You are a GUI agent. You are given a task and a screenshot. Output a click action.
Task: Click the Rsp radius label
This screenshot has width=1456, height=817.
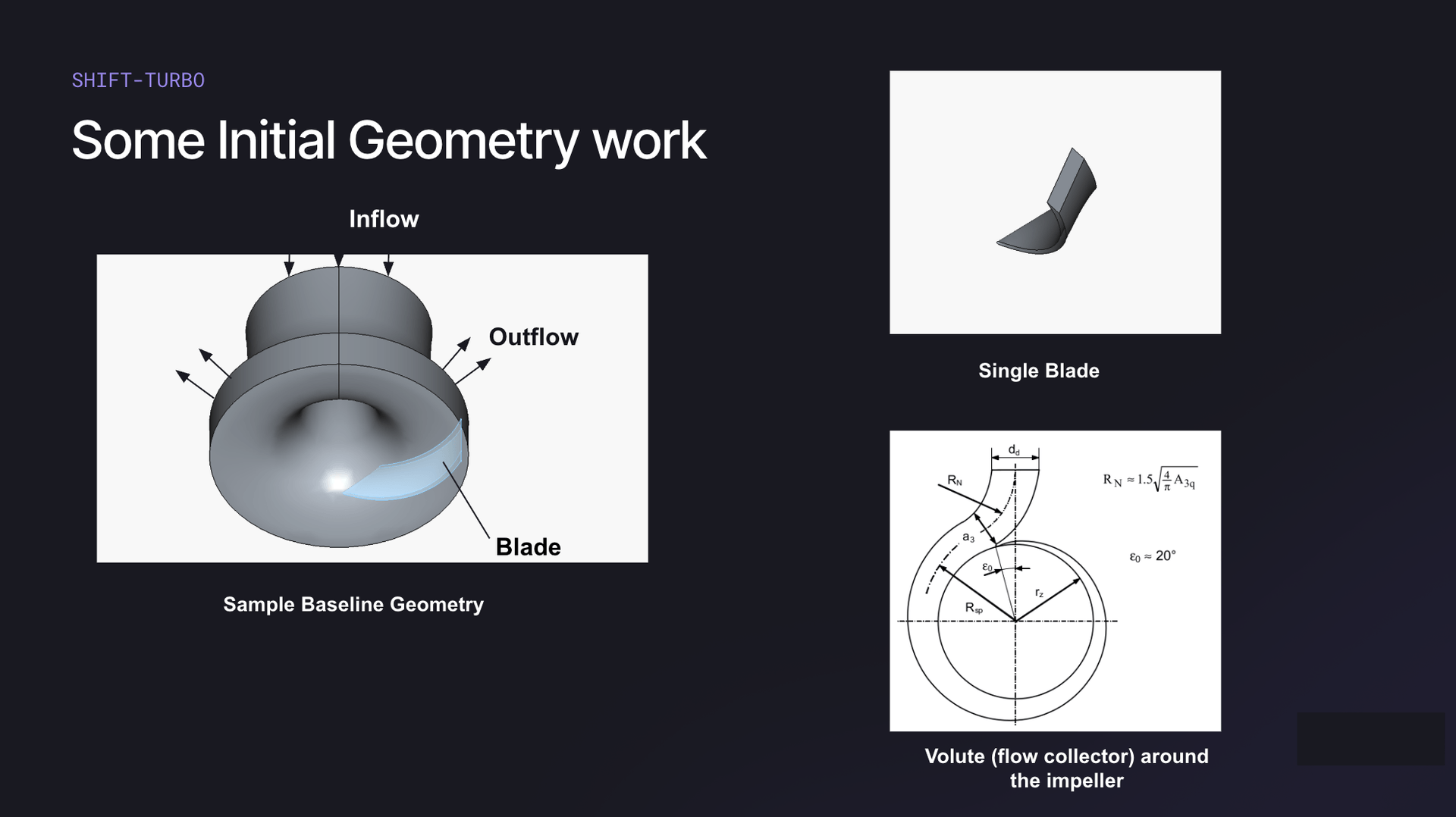coord(973,608)
